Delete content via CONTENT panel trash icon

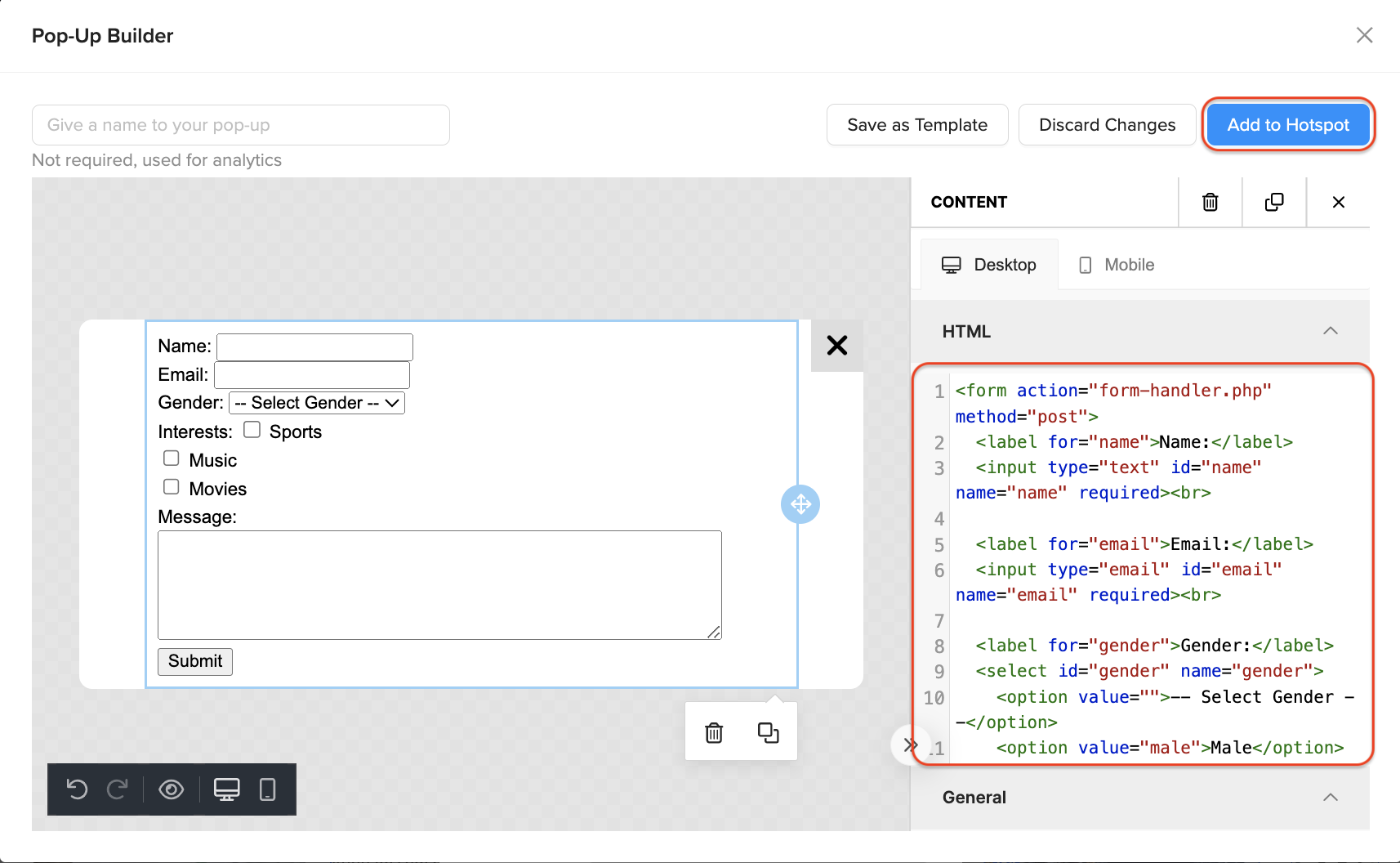(x=1210, y=202)
